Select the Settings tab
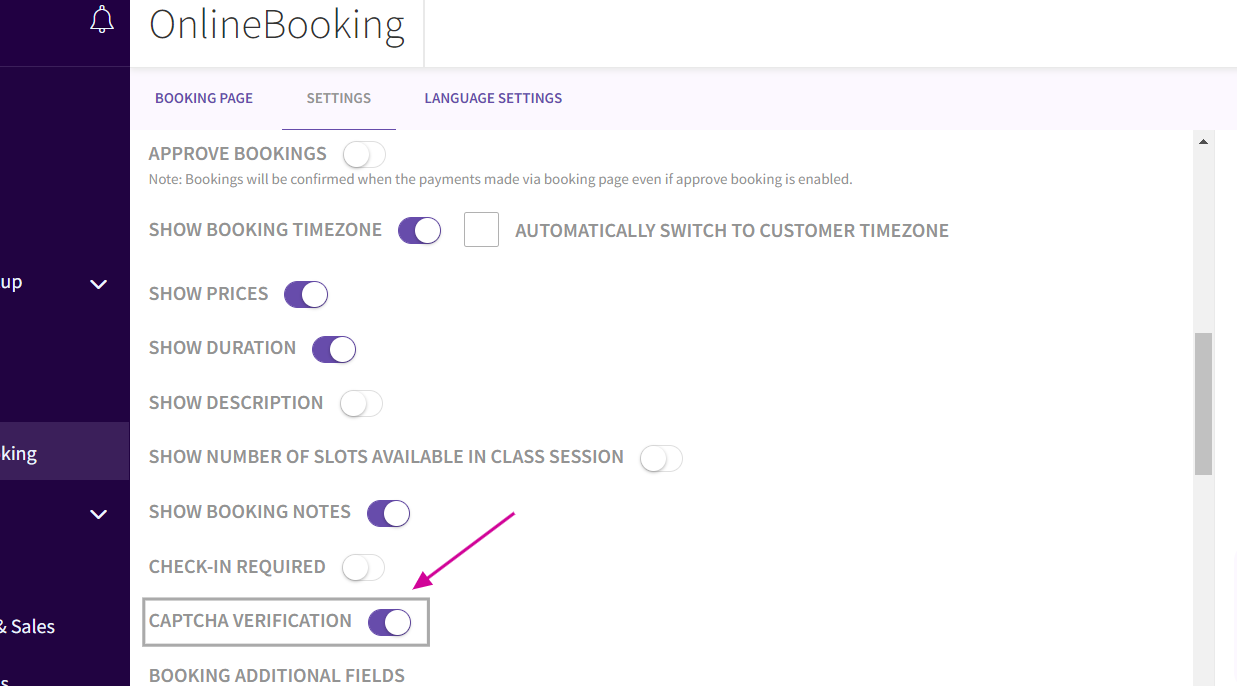 [338, 98]
